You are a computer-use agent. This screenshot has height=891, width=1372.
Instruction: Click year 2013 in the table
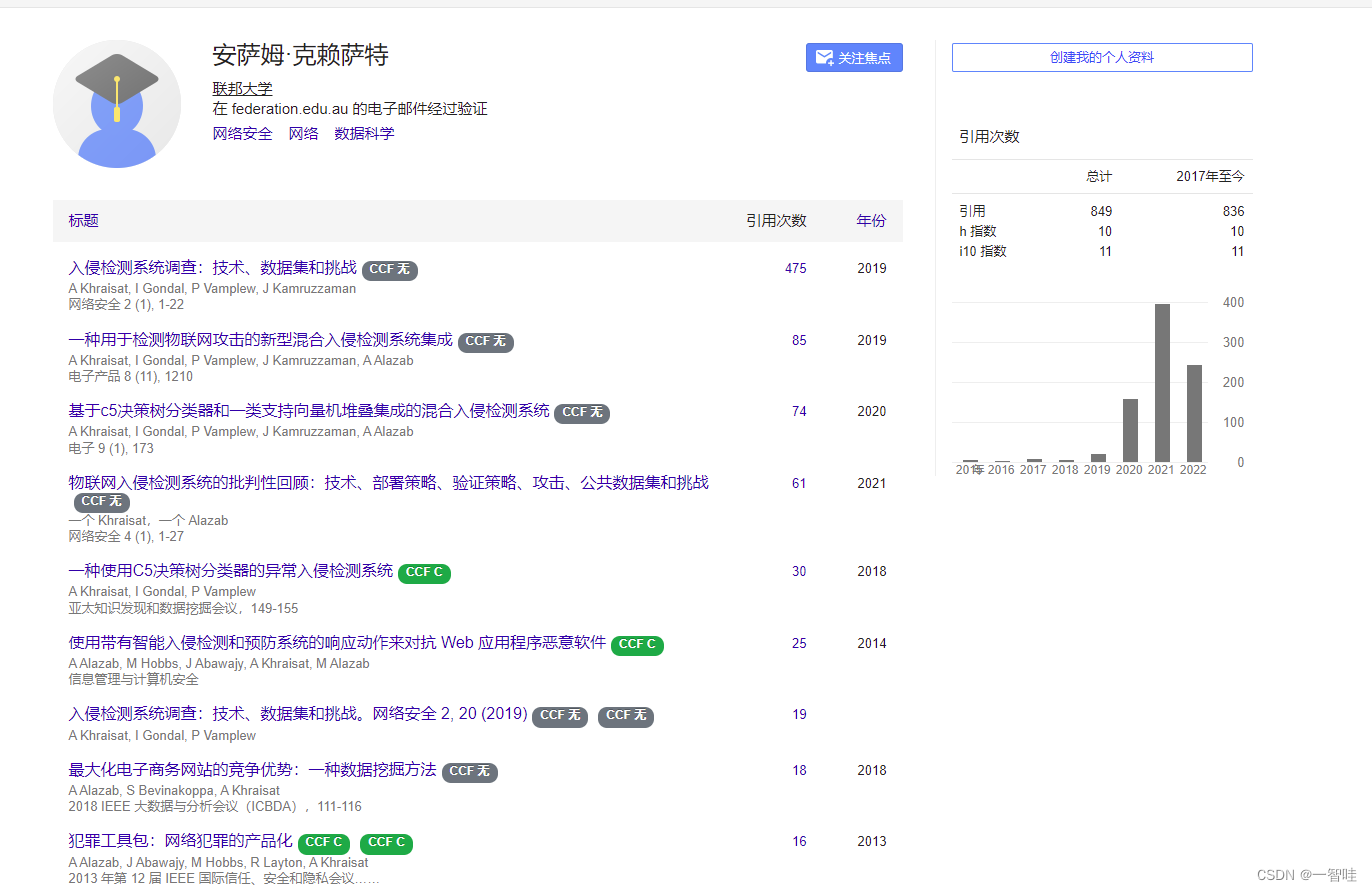pos(871,842)
